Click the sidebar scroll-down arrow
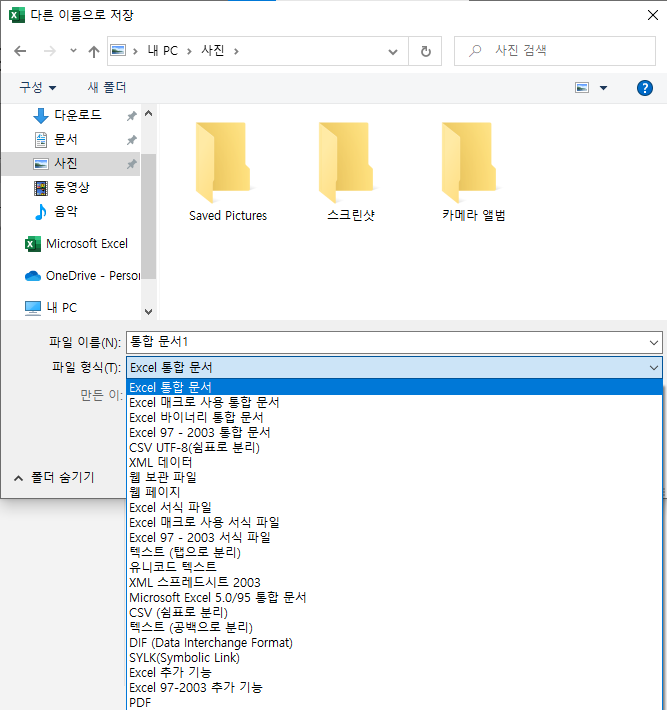This screenshot has height=710, width=667. (149, 312)
